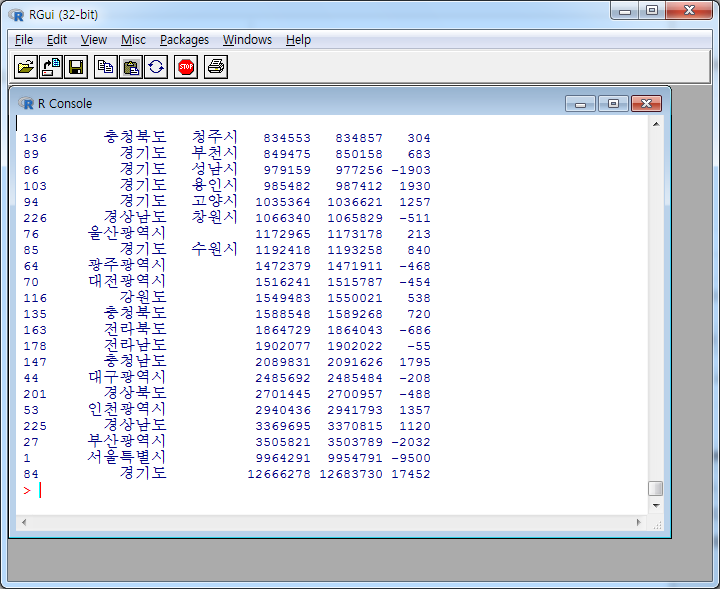
Task: Click the text 대전광역시 in the console
Action: coord(127,281)
